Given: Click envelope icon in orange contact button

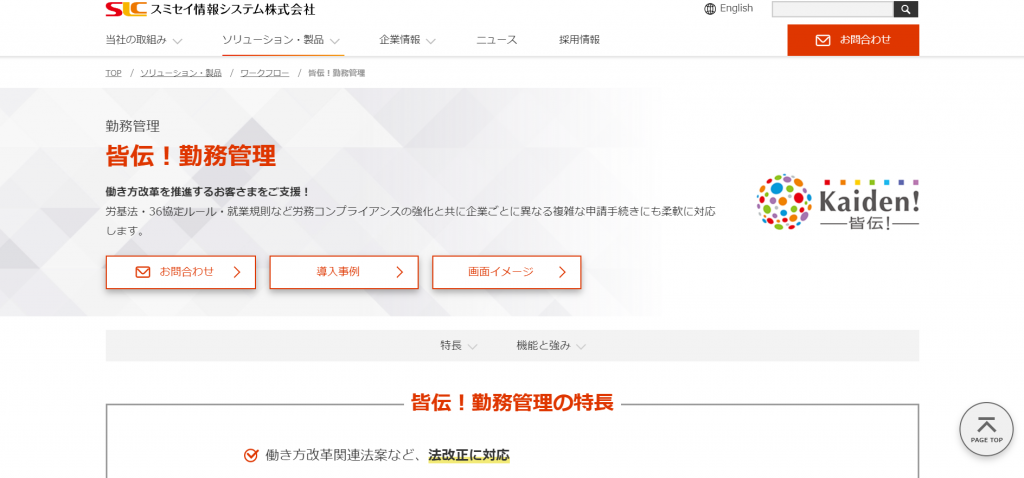Looking at the screenshot, I should tap(823, 40).
